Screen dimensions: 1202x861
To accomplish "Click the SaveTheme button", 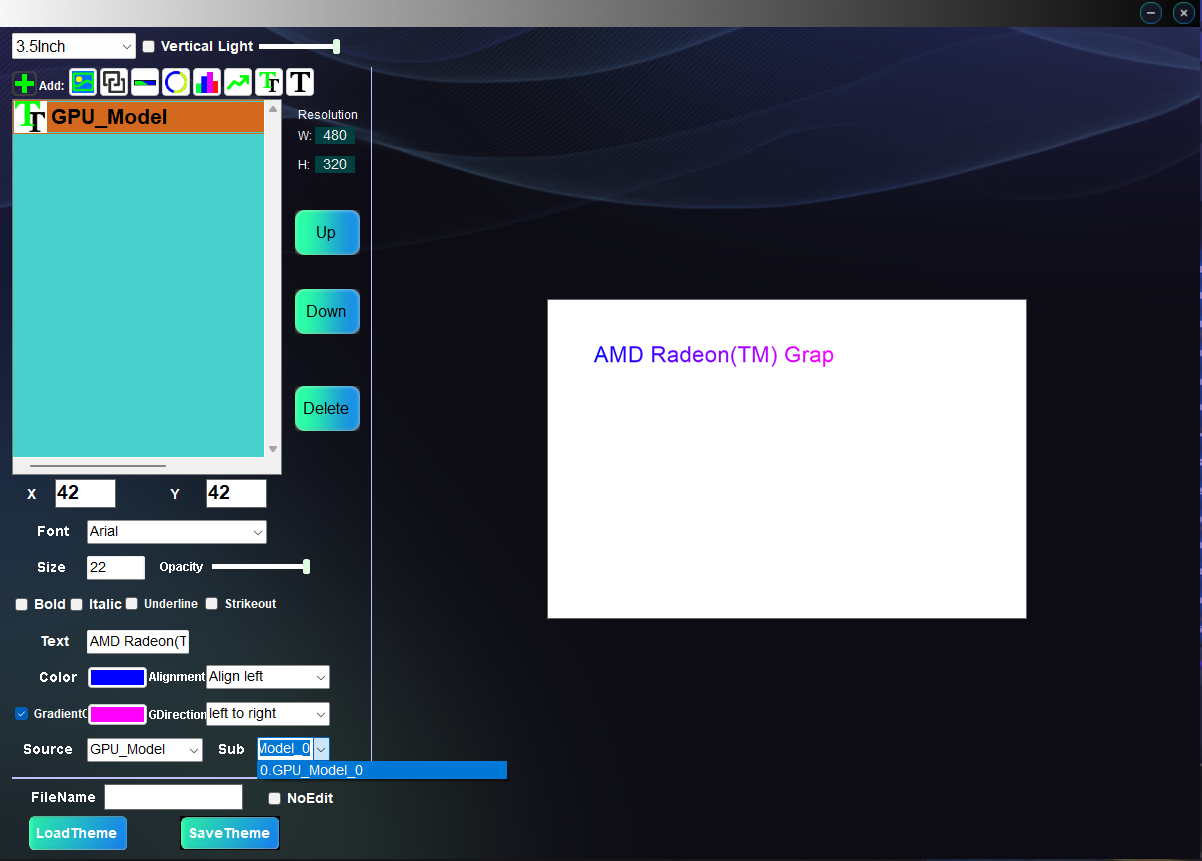I will [229, 833].
